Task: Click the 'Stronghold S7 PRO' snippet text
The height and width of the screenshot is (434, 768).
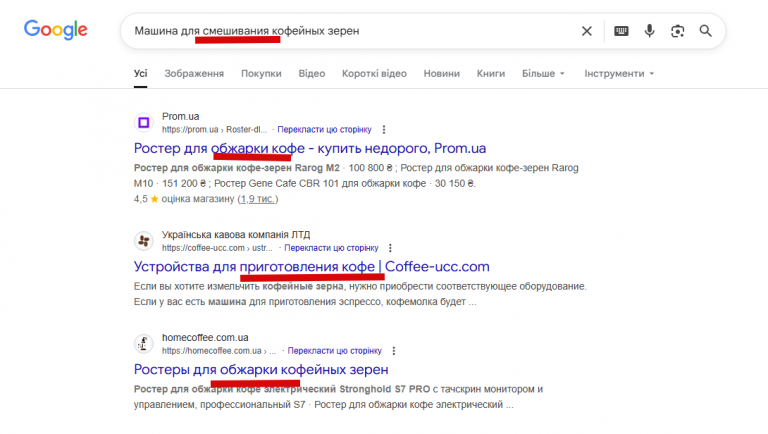Action: 384,389
